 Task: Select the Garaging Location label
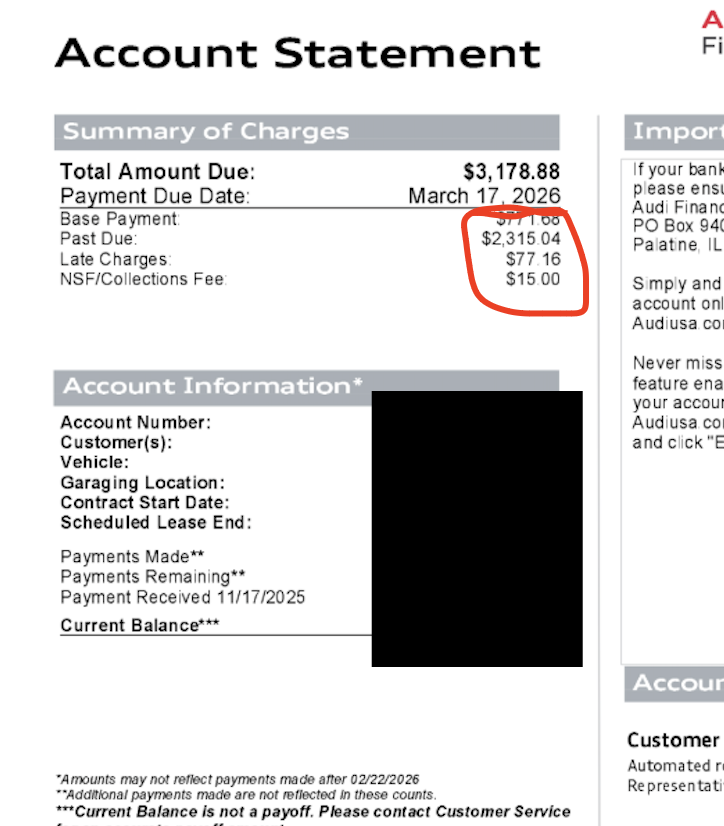pyautogui.click(x=142, y=483)
